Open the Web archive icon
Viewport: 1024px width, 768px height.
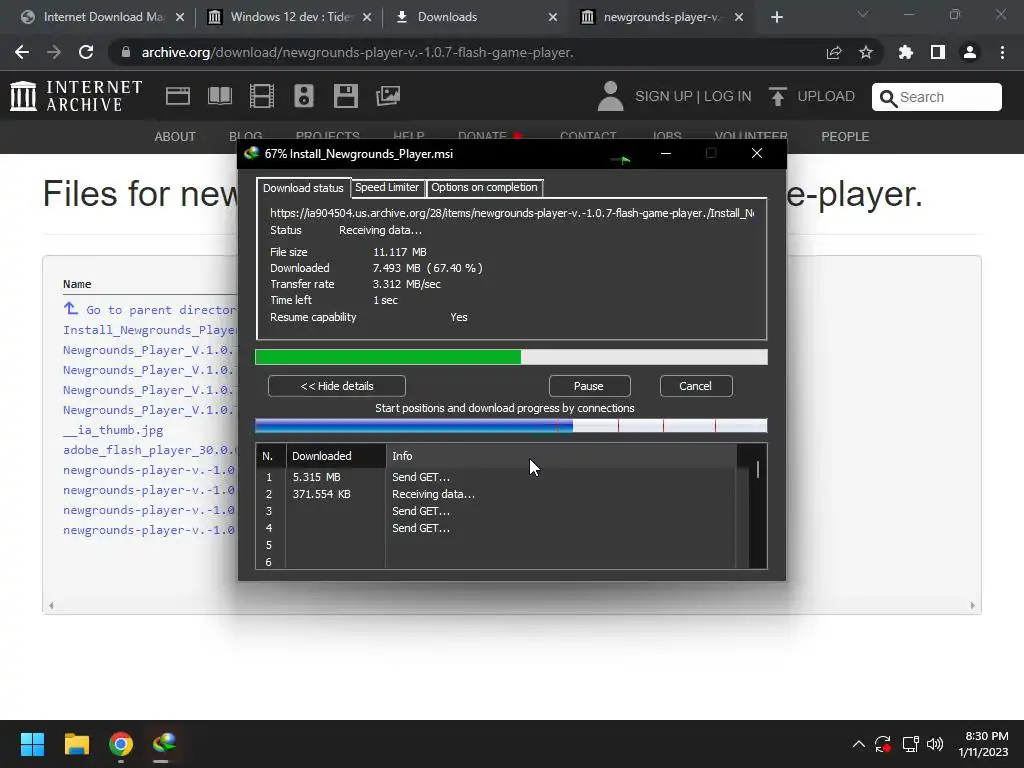[178, 96]
